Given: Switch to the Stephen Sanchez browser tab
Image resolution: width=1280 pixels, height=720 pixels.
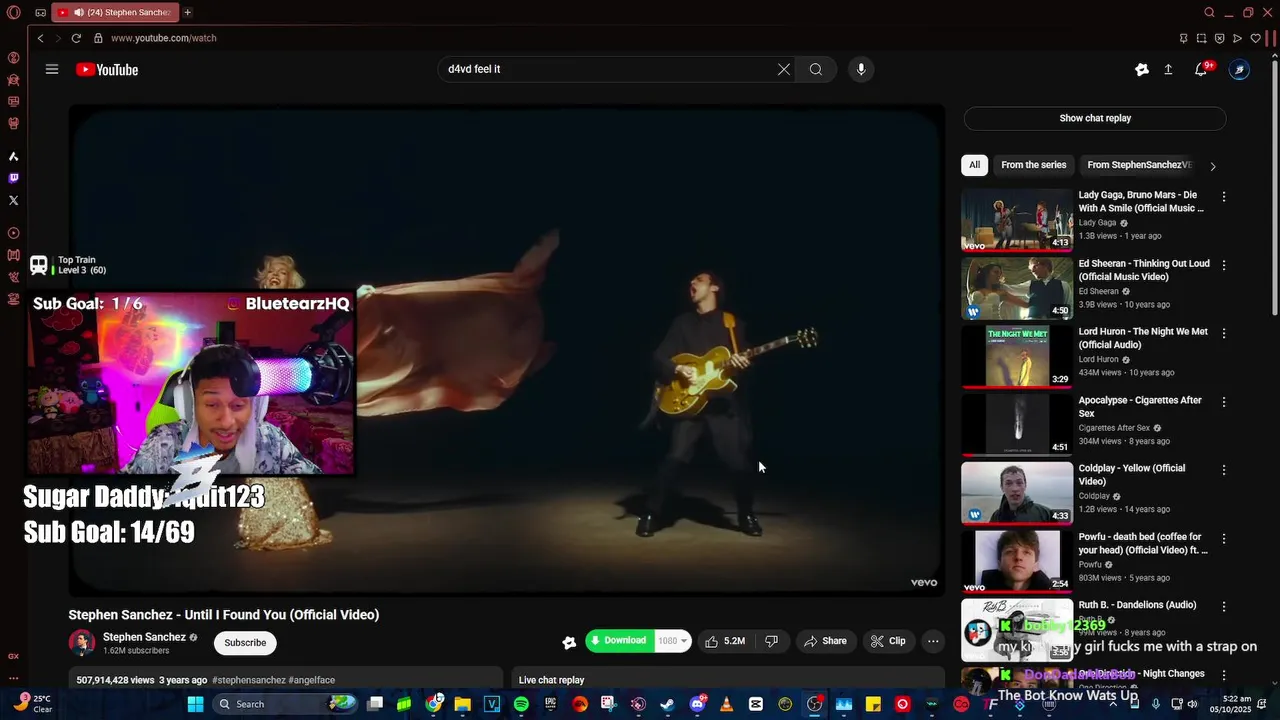Looking at the screenshot, I should (114, 12).
